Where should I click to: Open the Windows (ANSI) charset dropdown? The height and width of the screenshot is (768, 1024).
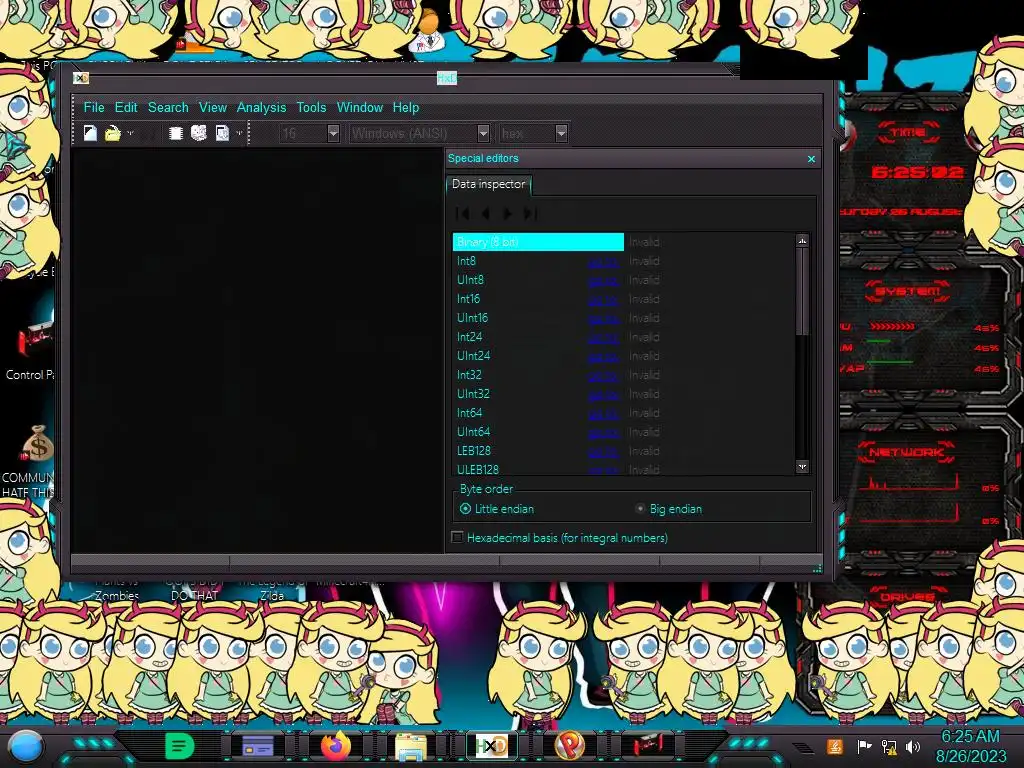[x=483, y=133]
